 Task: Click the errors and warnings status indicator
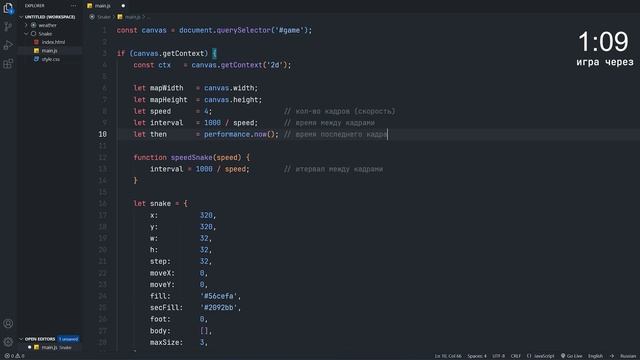14,356
